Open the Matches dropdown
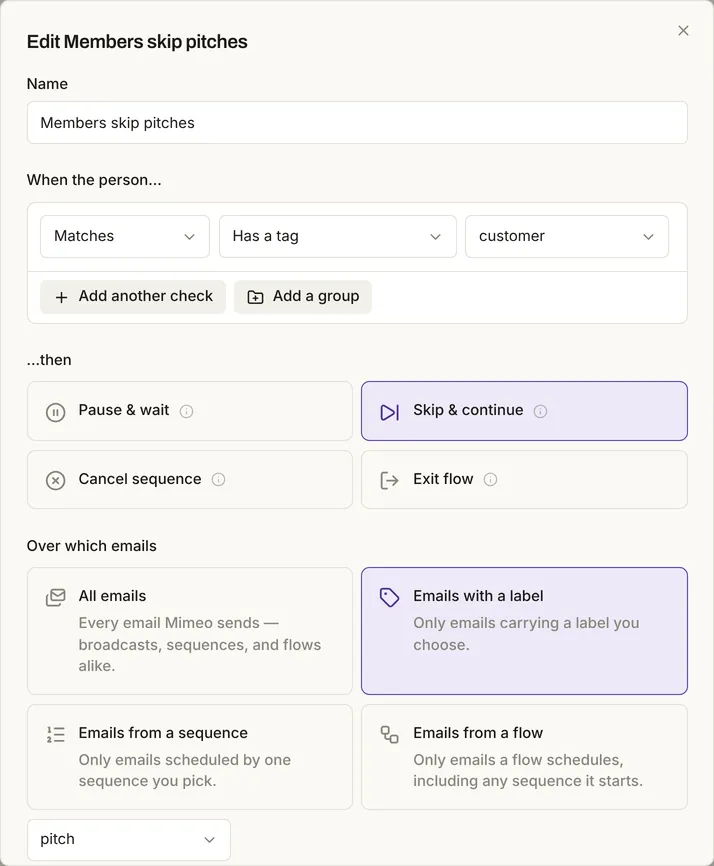 point(125,236)
